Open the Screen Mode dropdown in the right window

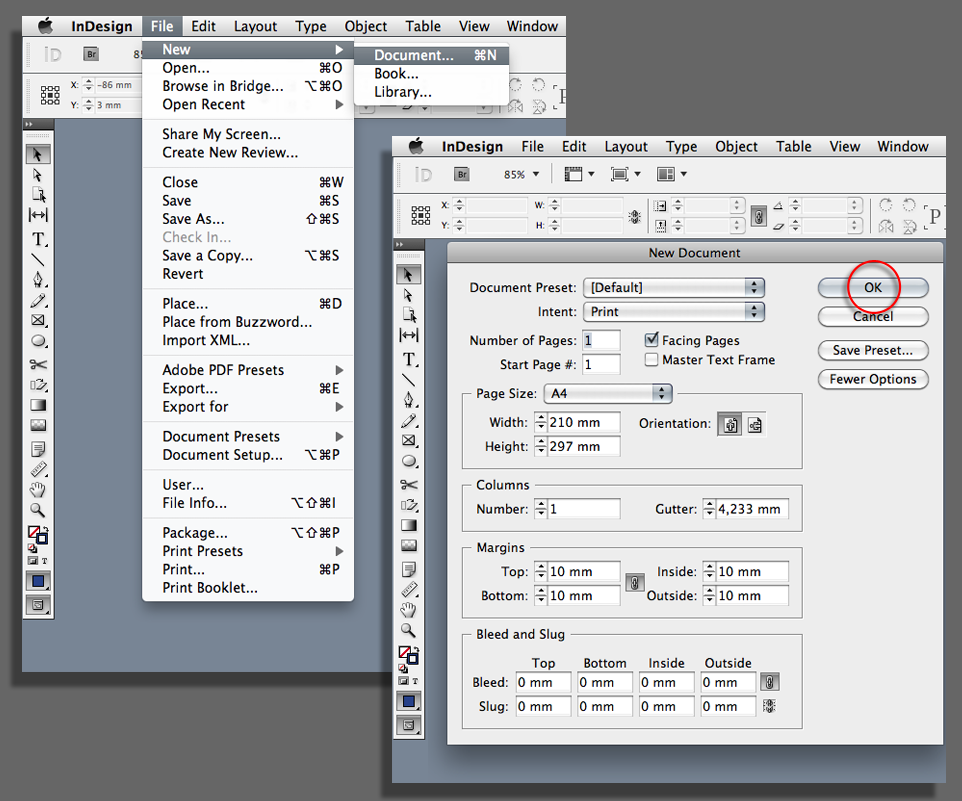click(625, 174)
